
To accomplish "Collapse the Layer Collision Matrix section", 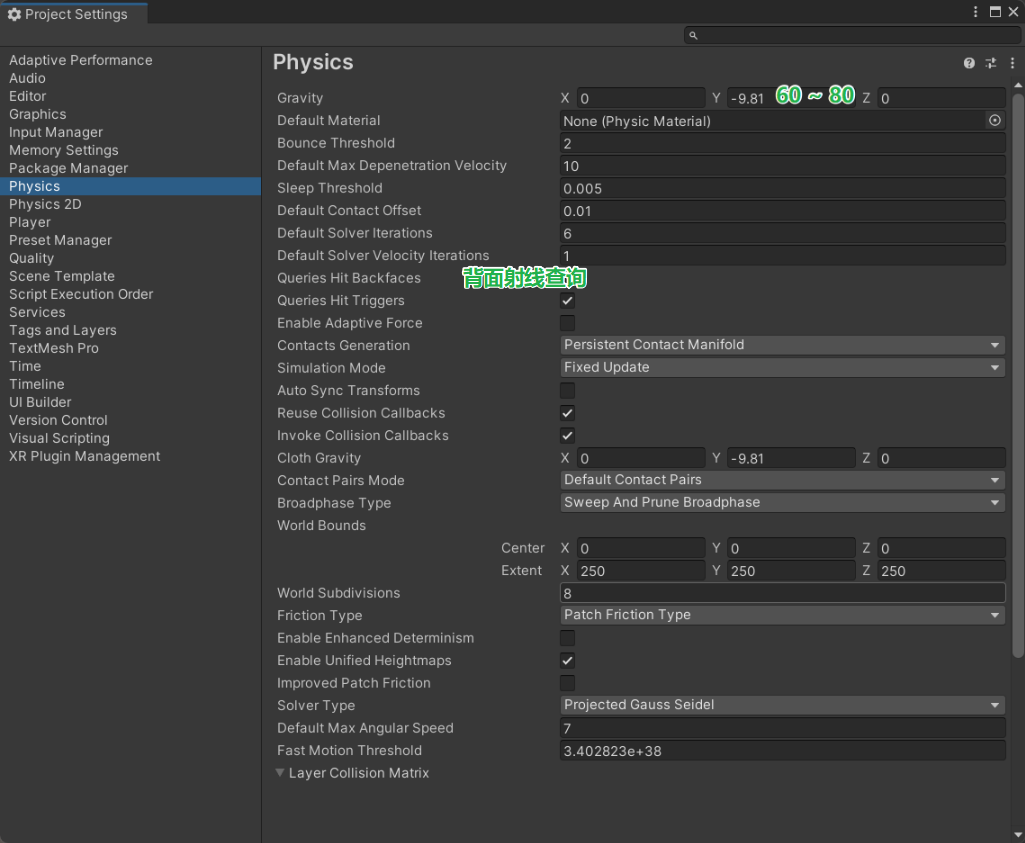I will pyautogui.click(x=281, y=773).
